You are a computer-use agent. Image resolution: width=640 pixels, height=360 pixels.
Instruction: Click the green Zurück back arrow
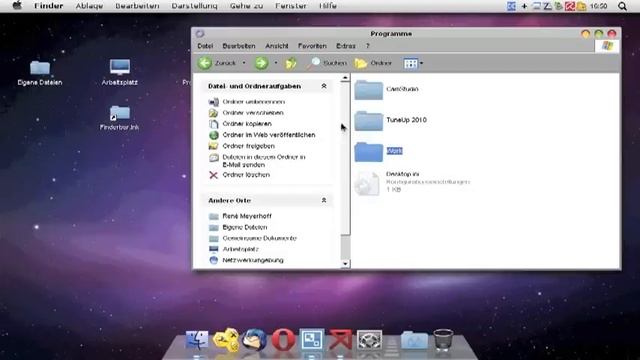click(205, 63)
